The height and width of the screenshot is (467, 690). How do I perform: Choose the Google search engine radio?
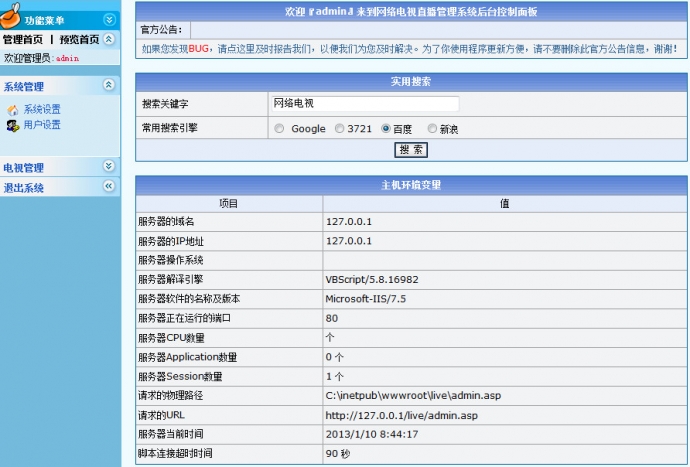(279, 129)
